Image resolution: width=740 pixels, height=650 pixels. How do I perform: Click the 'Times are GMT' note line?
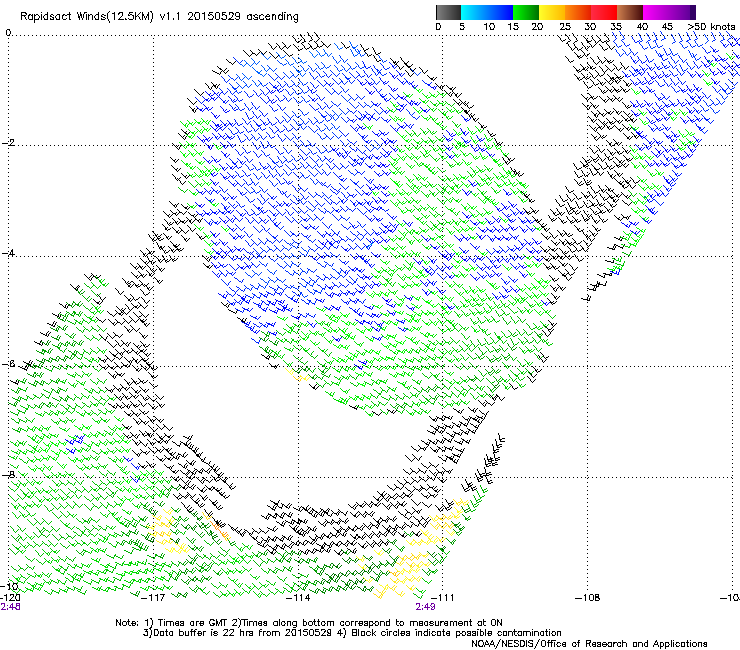tap(309, 623)
